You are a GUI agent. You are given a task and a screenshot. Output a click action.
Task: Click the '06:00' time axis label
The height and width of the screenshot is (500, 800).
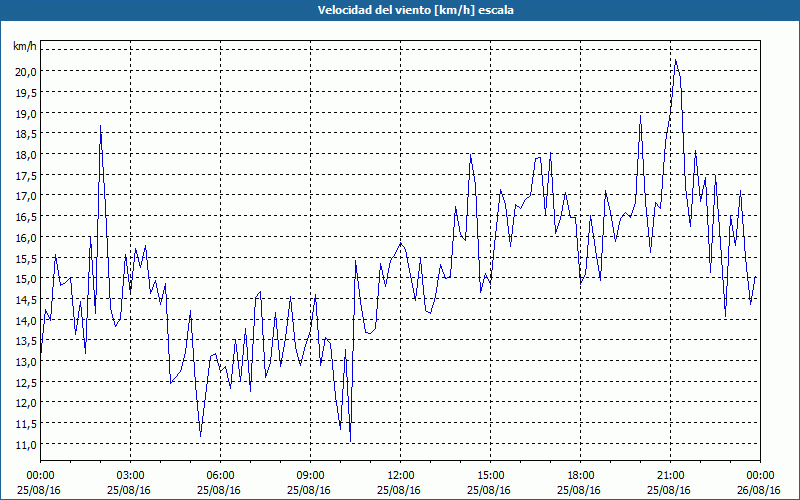tap(220, 476)
